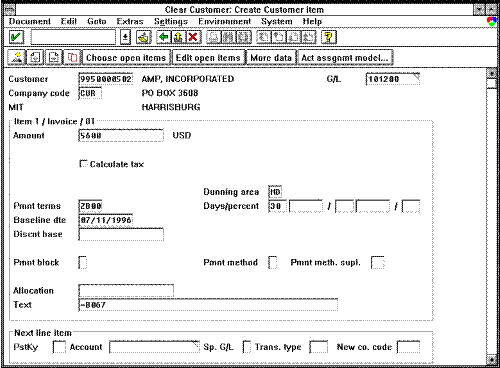Click the yellow Exit up-arrow icon
Image resolution: width=500 pixels, height=368 pixels.
coord(178,37)
